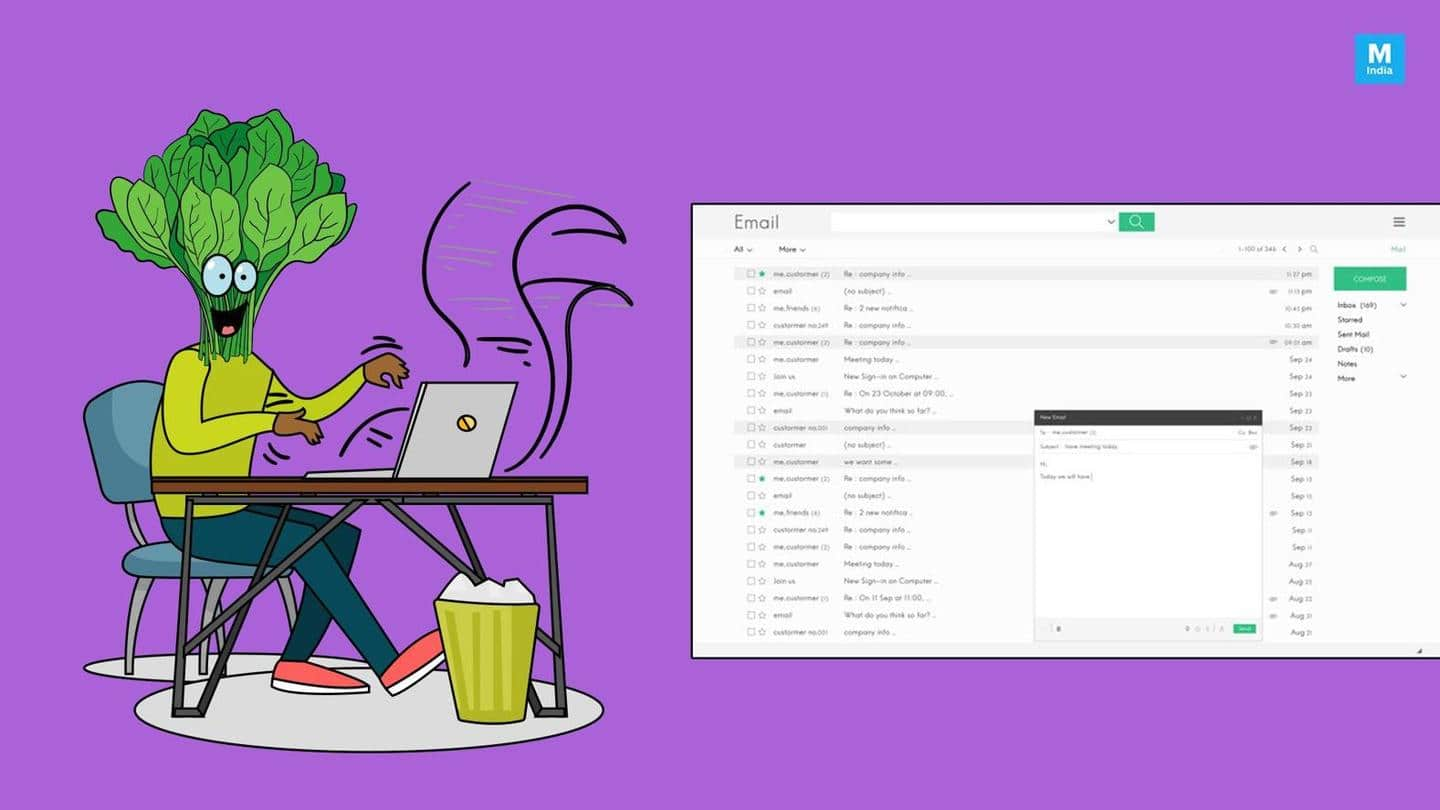Open the All filter dropdown

pos(743,249)
